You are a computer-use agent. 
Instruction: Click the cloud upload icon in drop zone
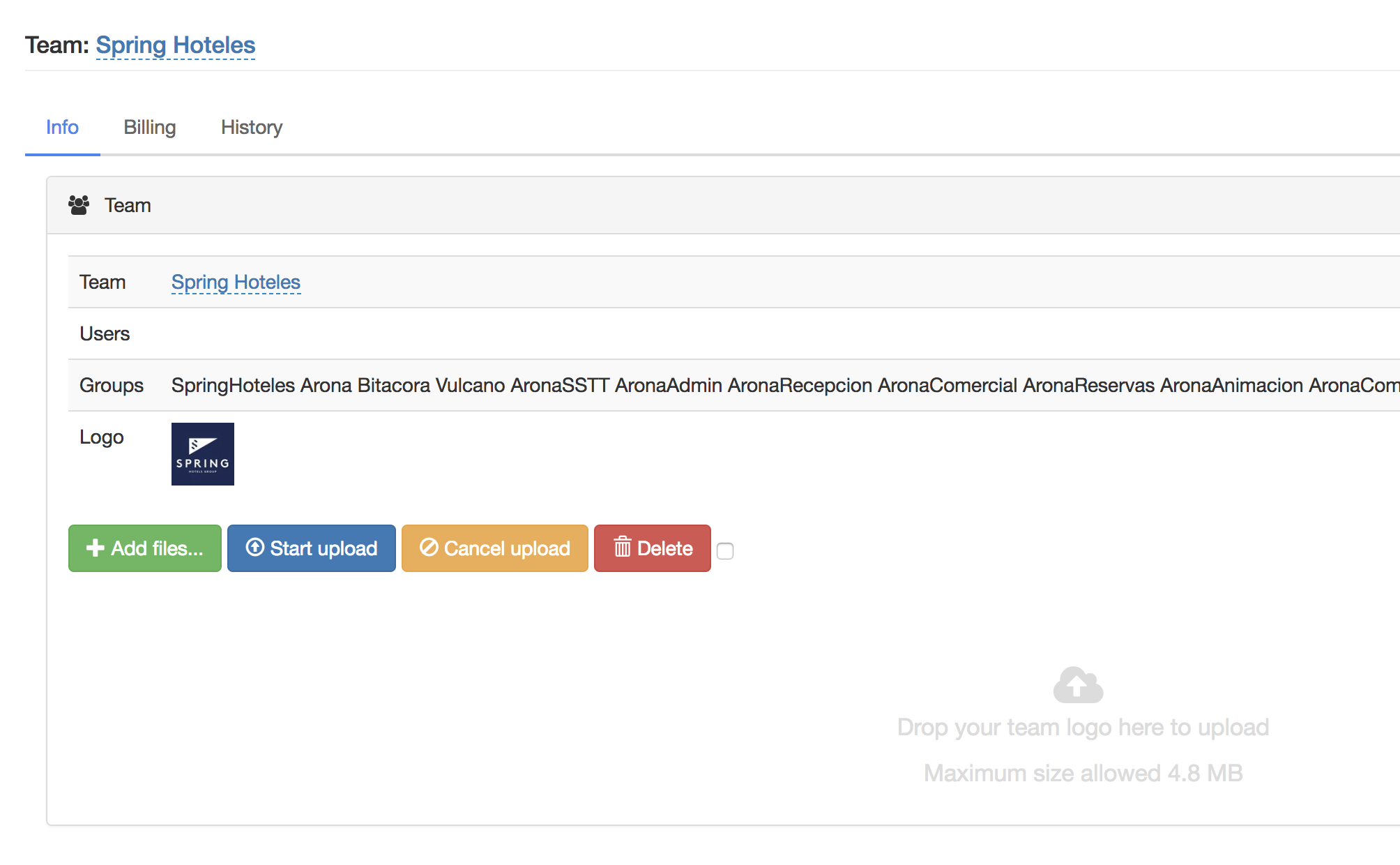point(1078,685)
